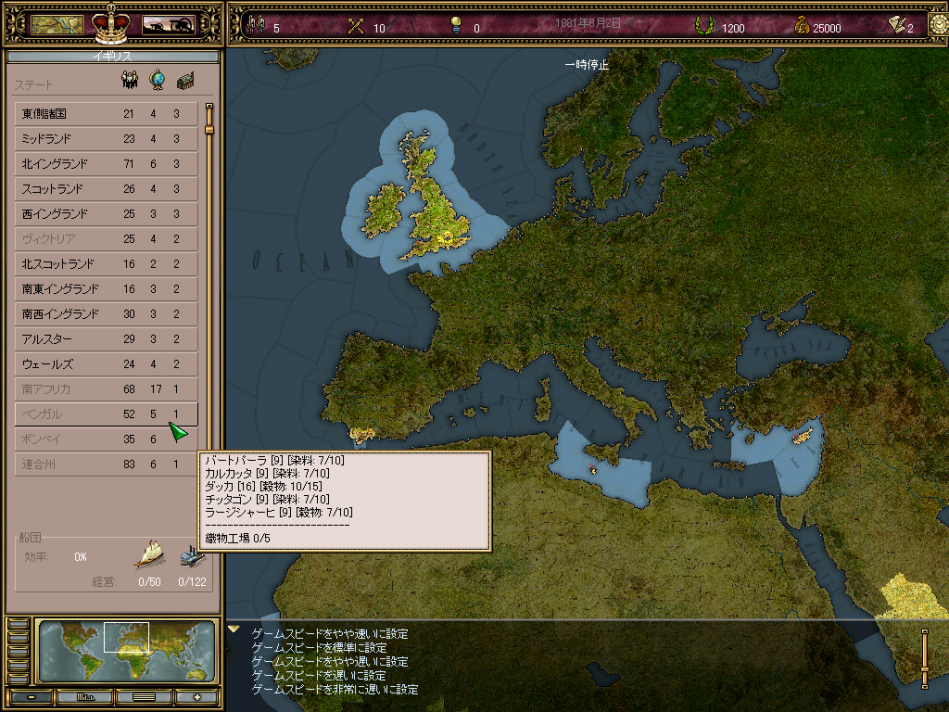Click highlighted Gibraltar province on map

click(x=362, y=435)
